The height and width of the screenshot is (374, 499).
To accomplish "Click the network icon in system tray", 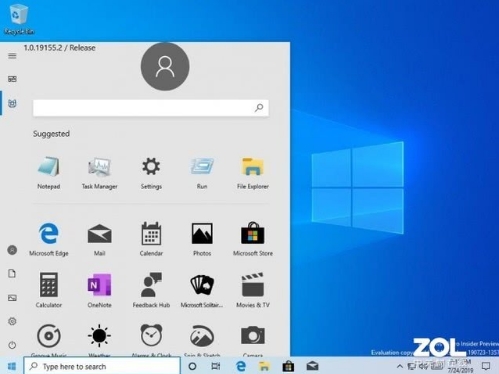I will (x=412, y=367).
